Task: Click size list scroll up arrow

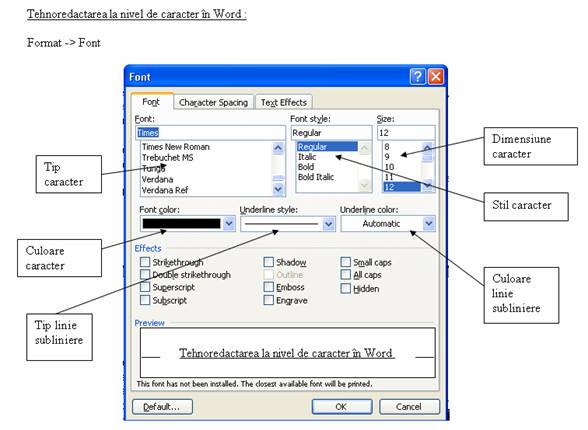Action: (x=428, y=148)
